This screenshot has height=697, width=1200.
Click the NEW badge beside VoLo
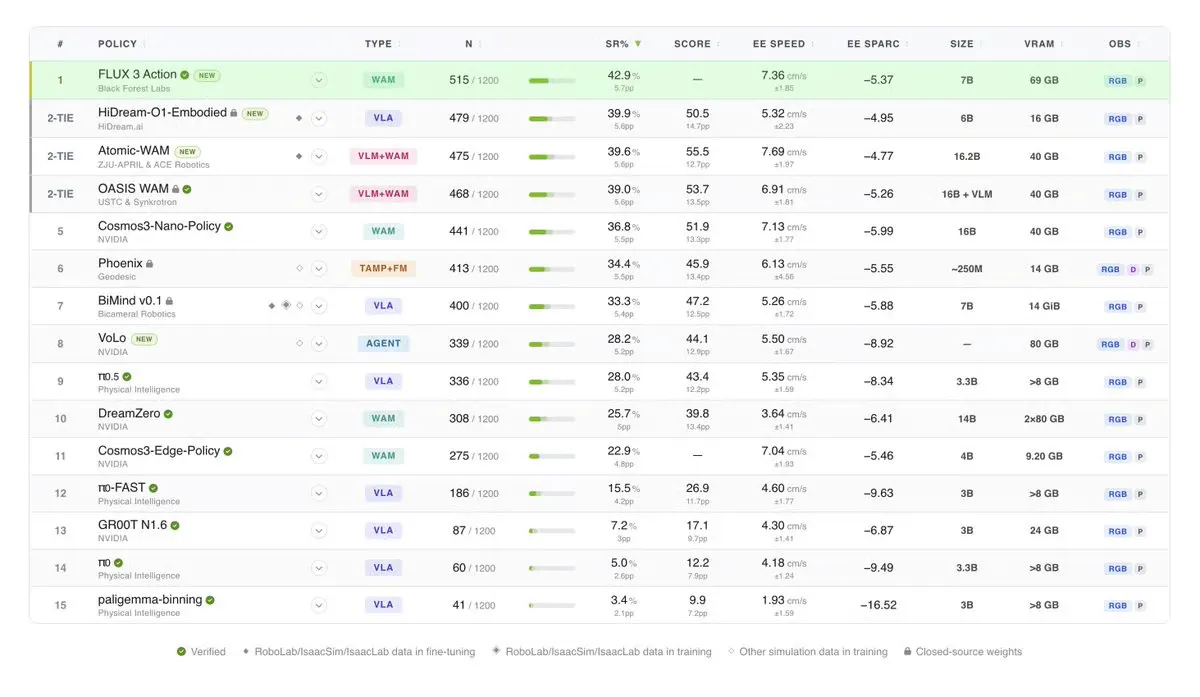[x=144, y=339]
